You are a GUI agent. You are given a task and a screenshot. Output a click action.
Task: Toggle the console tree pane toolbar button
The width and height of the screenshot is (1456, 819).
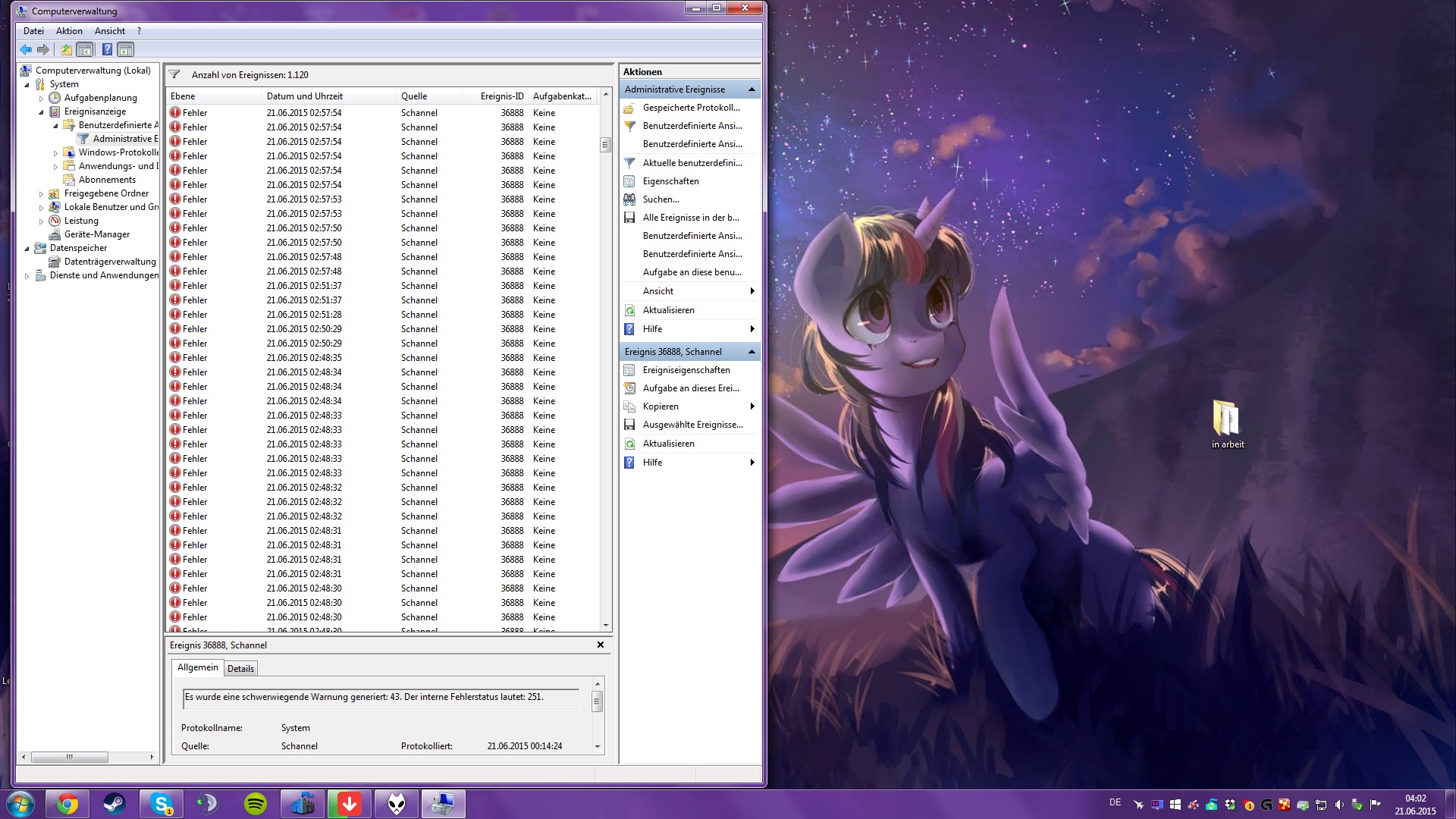click(85, 50)
